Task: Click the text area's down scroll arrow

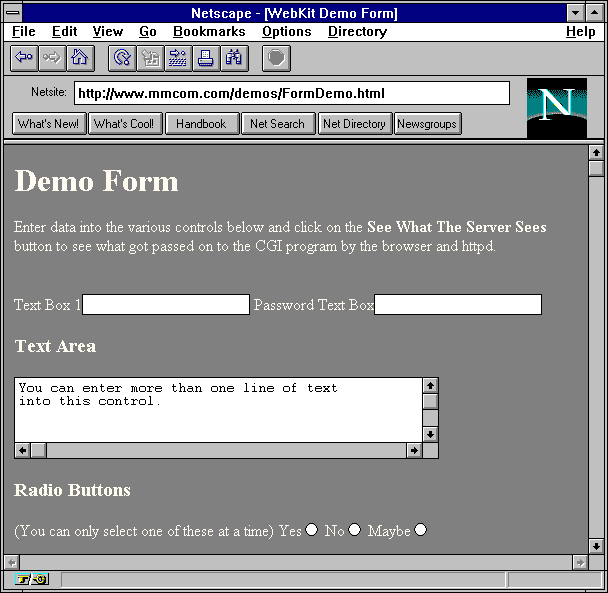Action: pyautogui.click(x=430, y=434)
